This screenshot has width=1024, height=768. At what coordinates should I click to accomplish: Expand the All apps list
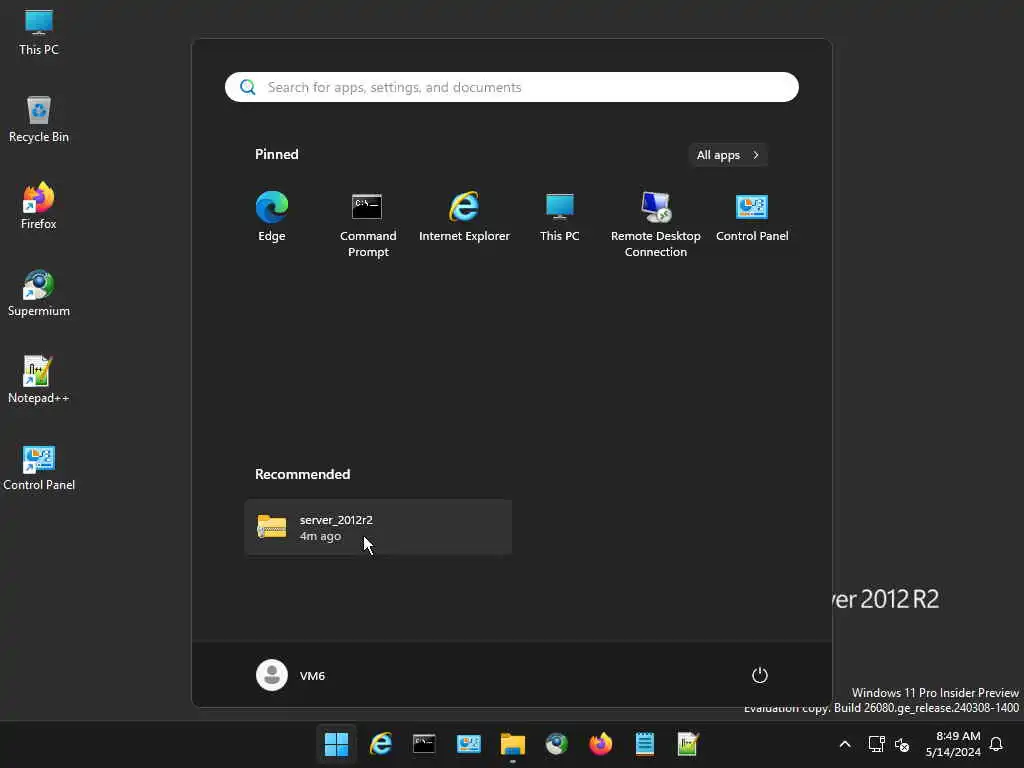tap(728, 155)
